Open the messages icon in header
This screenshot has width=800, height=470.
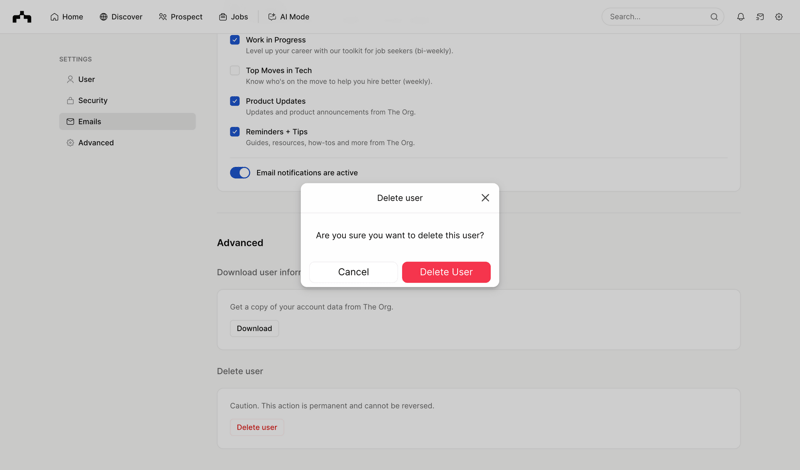(760, 17)
